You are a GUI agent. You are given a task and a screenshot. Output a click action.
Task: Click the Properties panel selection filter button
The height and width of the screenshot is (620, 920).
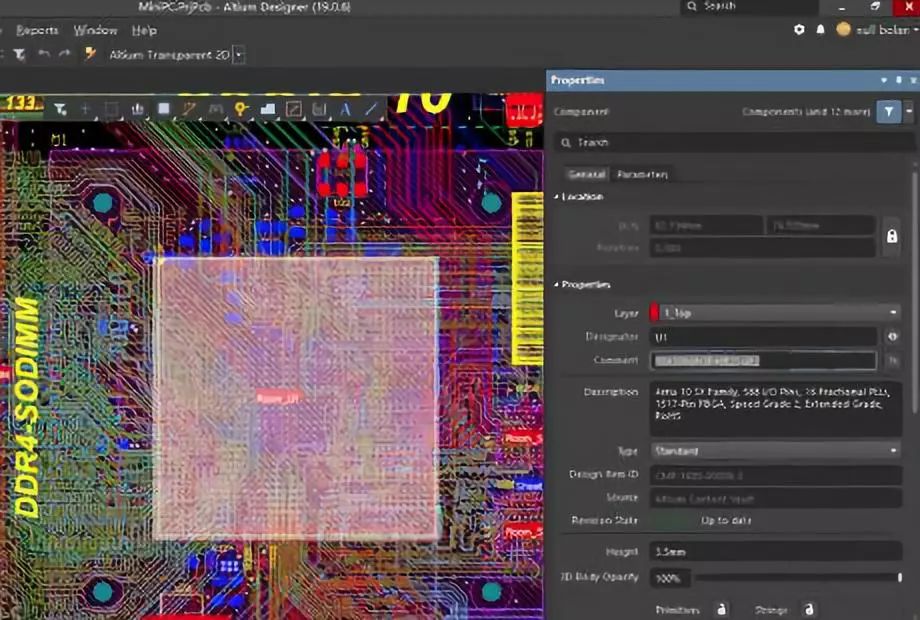888,111
